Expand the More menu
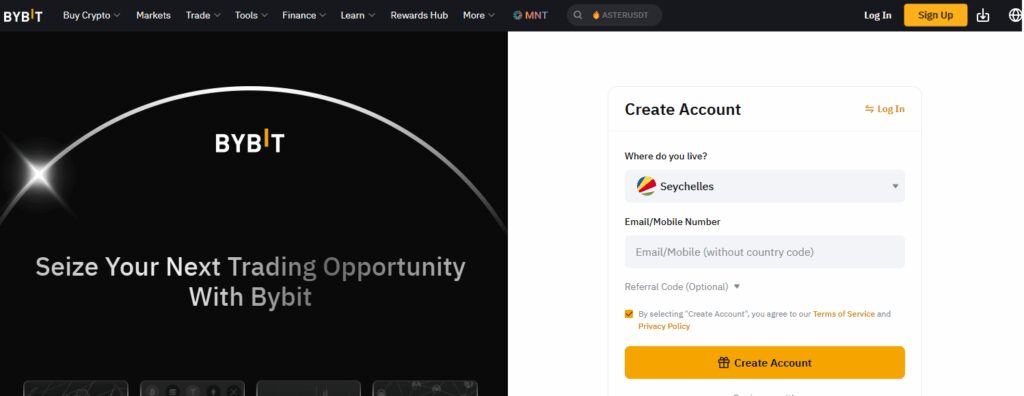Viewport: 1024px width, 396px height. [479, 15]
